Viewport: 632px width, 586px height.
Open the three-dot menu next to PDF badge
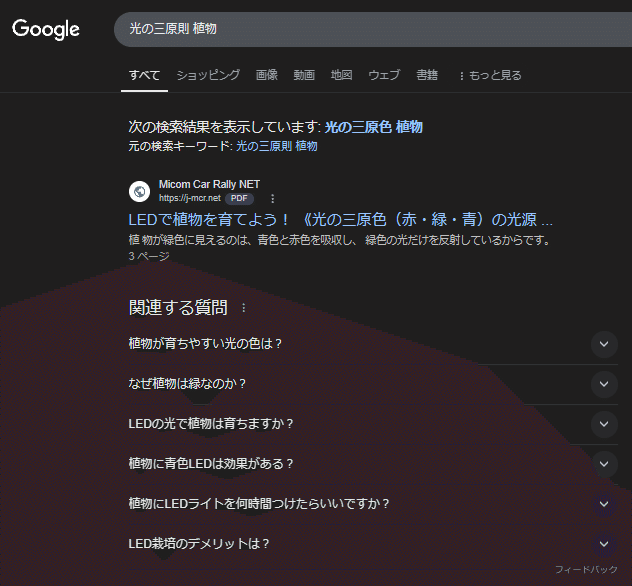click(x=272, y=198)
